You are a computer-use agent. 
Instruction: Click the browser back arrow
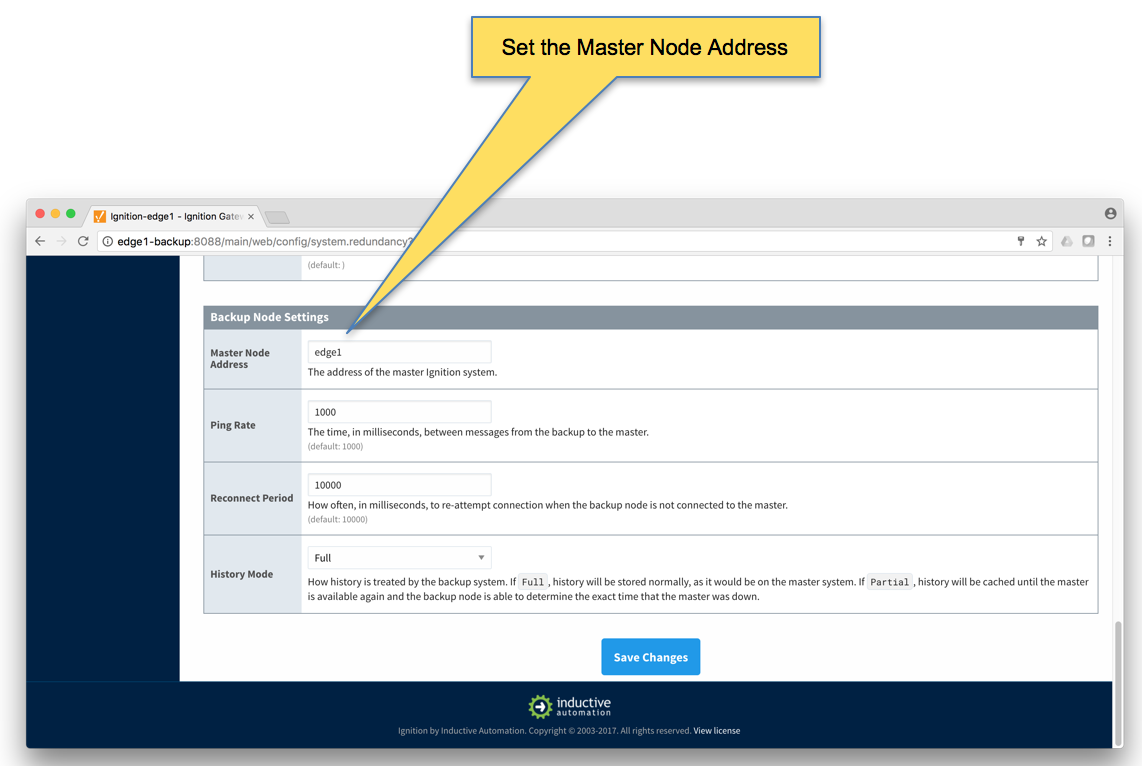[x=40, y=241]
